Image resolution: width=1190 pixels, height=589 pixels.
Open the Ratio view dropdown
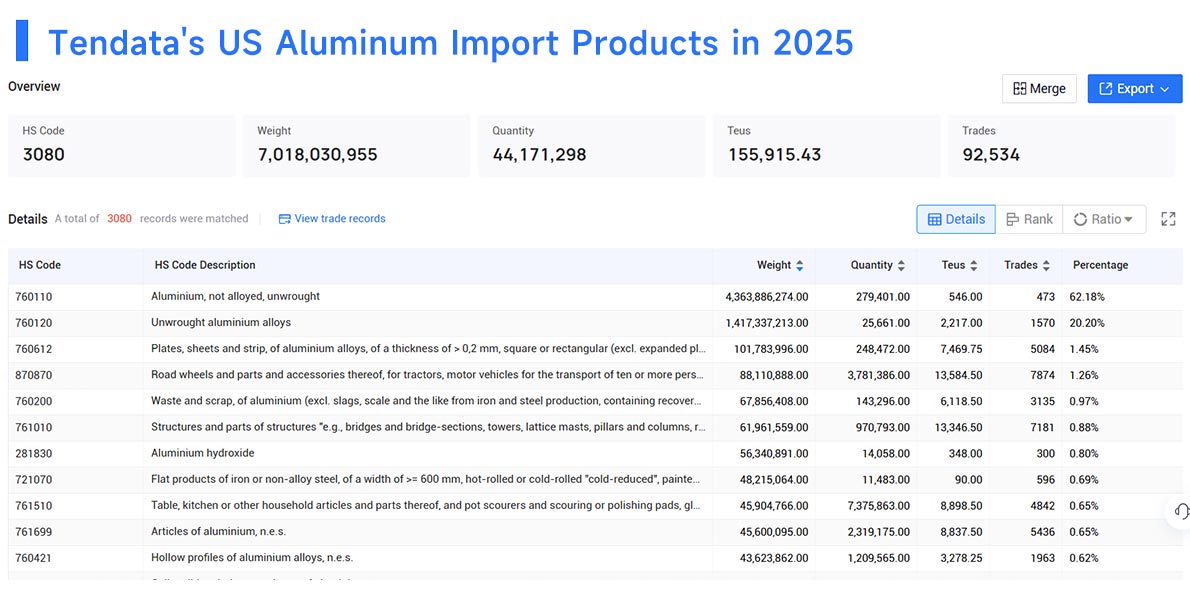tap(1103, 219)
